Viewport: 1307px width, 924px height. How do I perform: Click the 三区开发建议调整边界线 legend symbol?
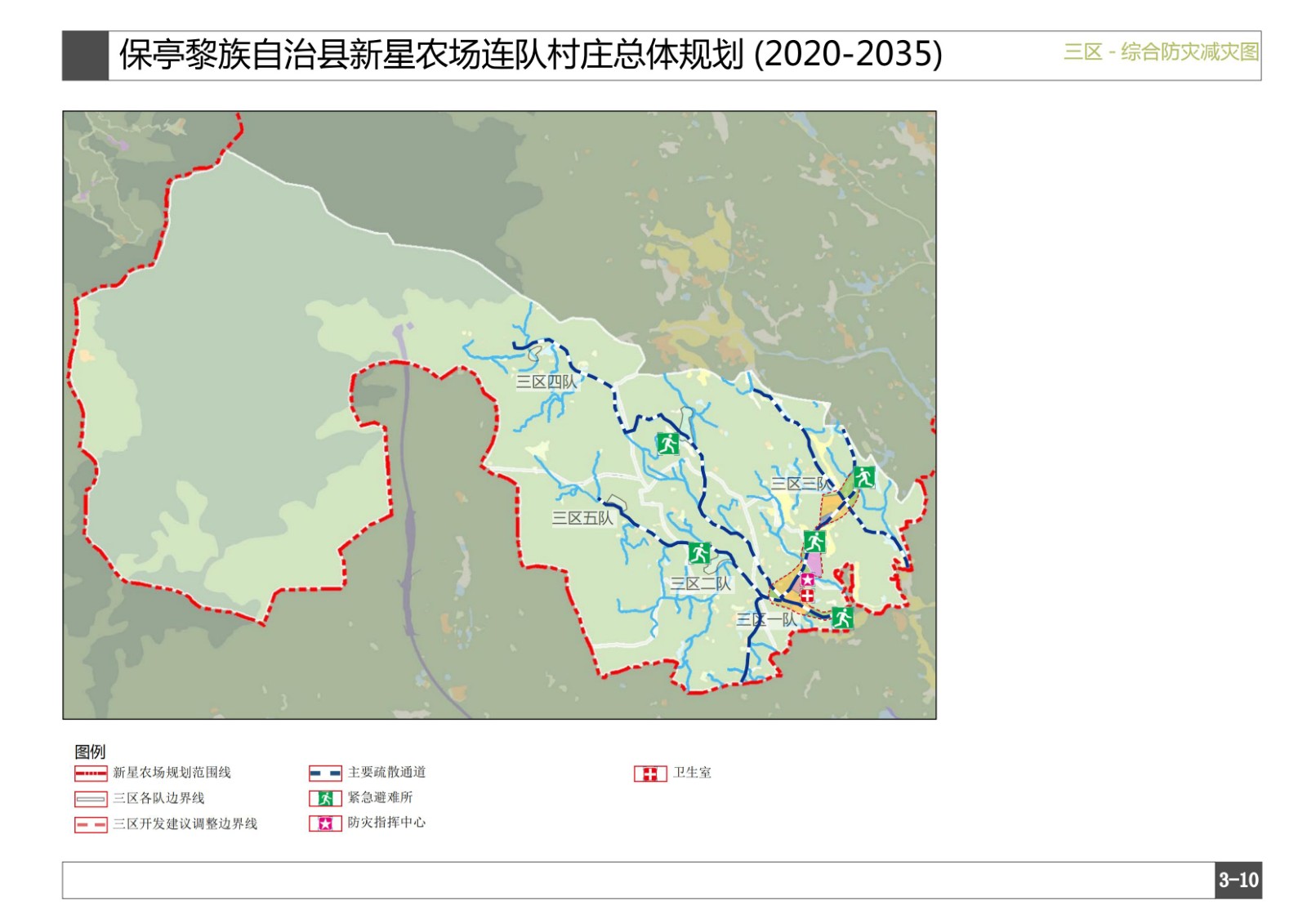(91, 825)
